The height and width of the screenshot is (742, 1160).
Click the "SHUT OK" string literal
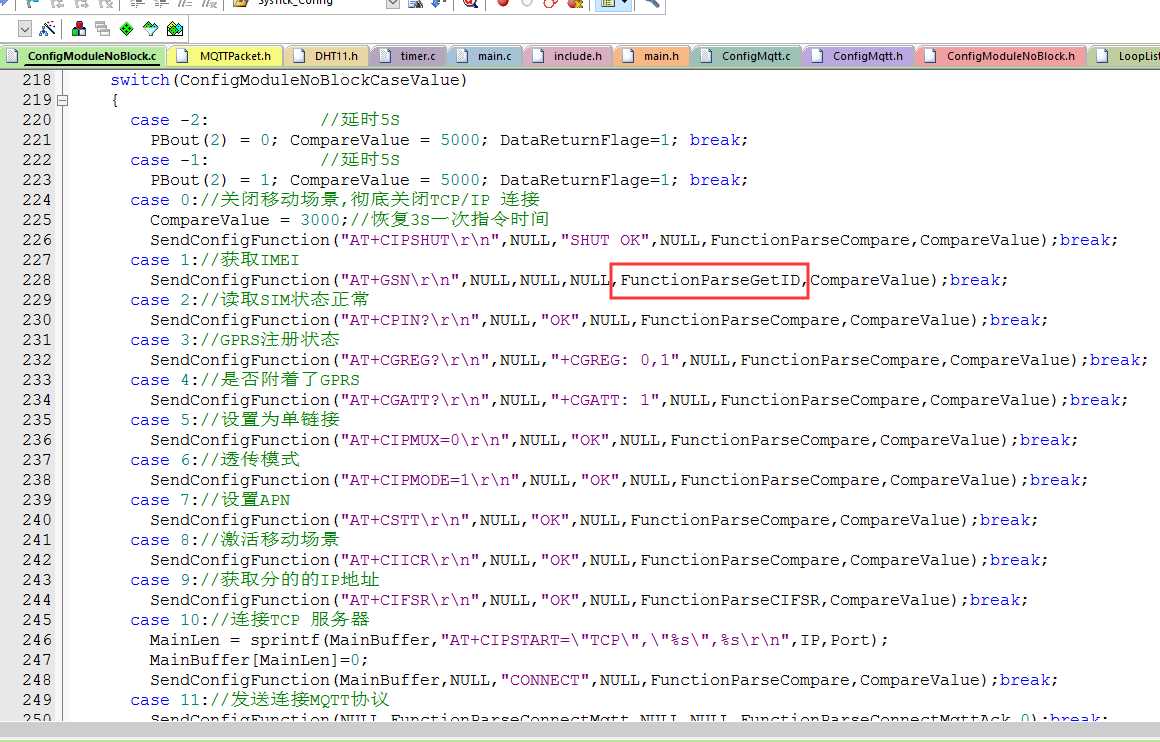tap(604, 240)
